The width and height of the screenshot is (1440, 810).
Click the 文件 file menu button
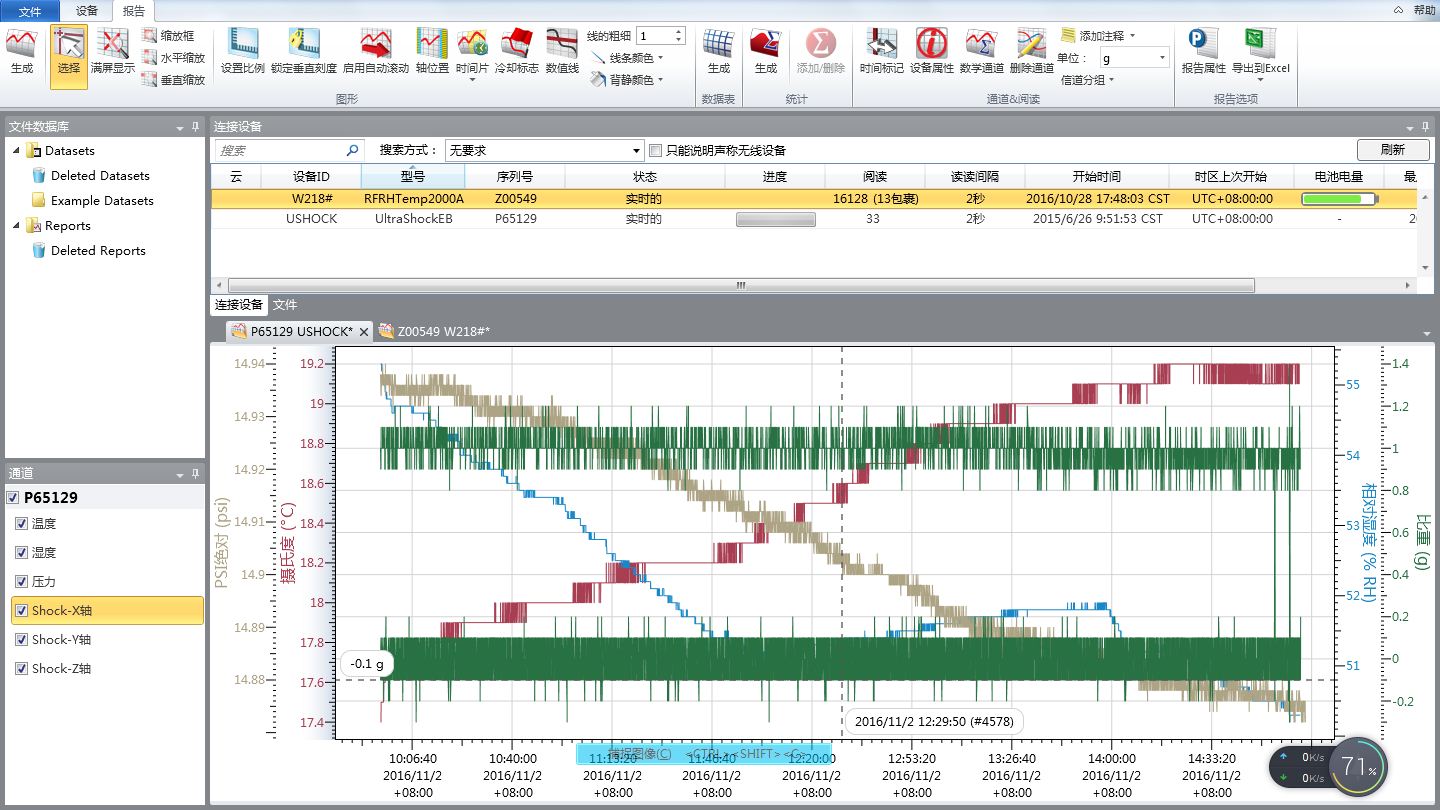pos(30,10)
